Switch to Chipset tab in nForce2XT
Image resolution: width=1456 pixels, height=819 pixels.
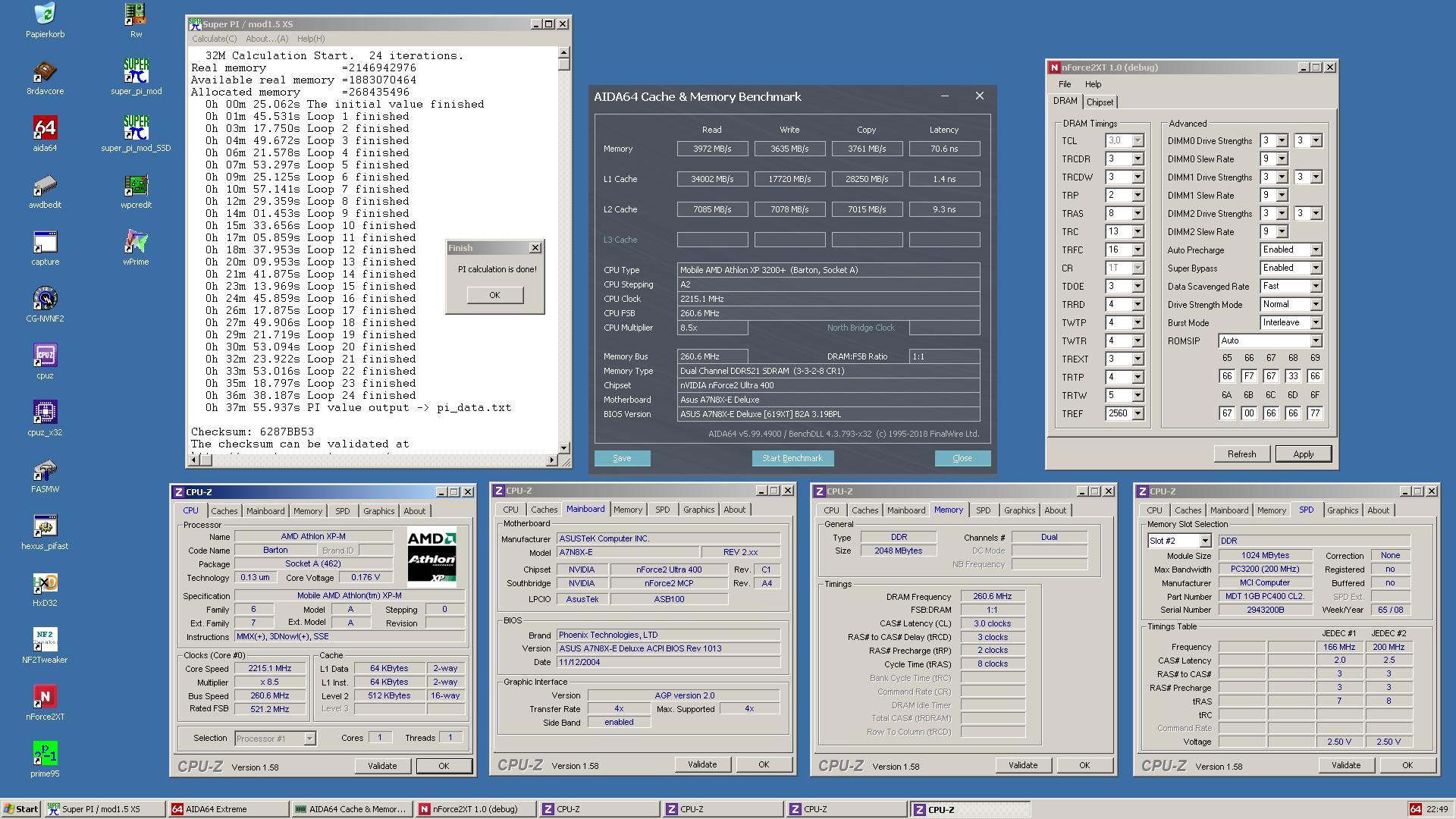pyautogui.click(x=1100, y=102)
